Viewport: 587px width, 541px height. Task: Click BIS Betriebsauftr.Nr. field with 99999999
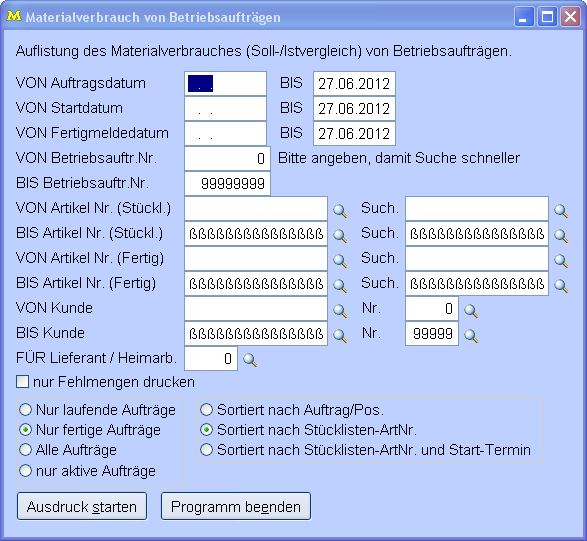pos(227,183)
